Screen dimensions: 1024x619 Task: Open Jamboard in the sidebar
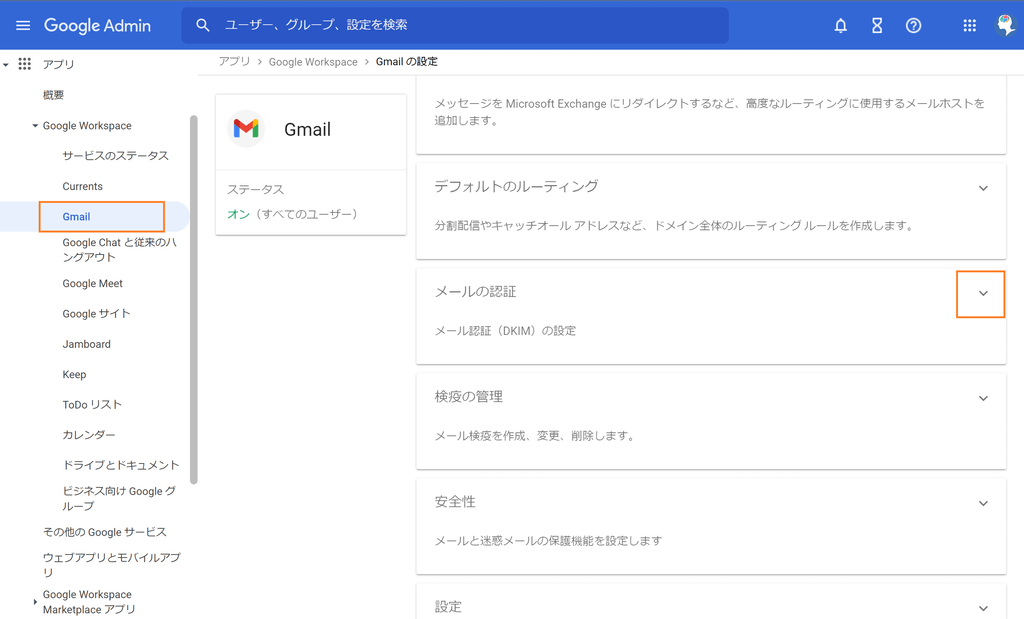(x=86, y=344)
